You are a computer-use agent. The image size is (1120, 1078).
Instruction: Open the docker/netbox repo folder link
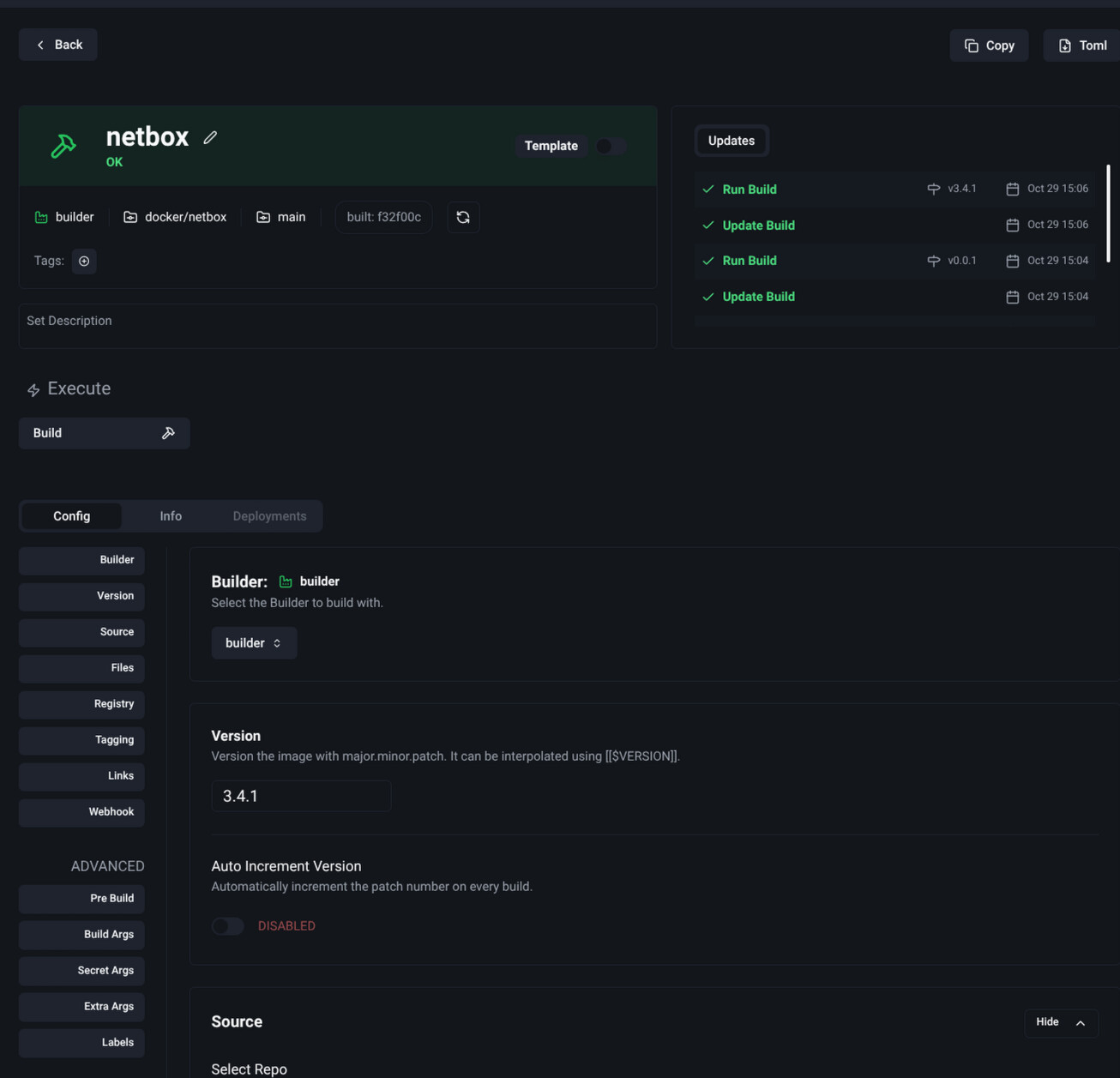pyautogui.click(x=175, y=217)
